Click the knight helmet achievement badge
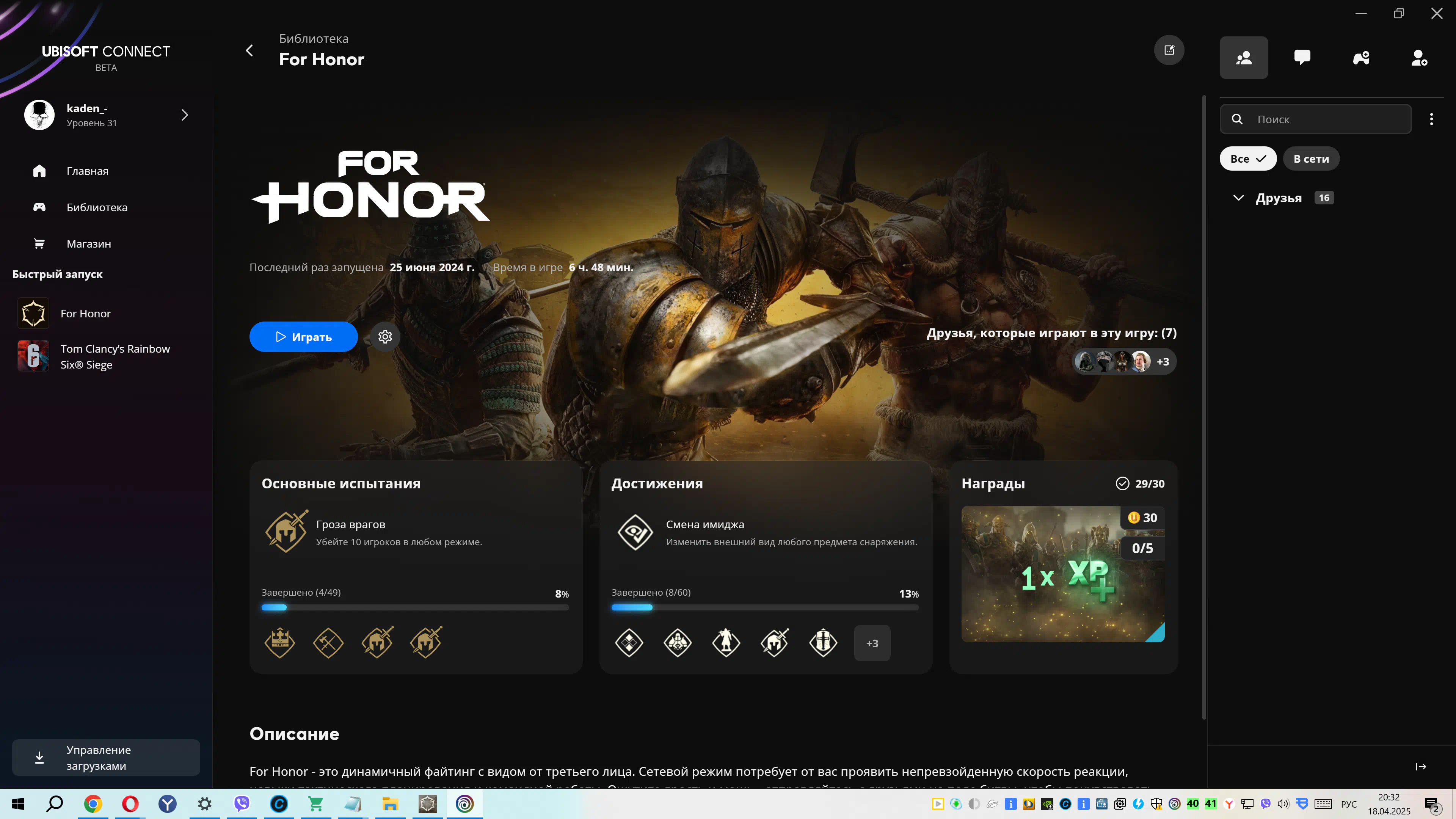 824,643
